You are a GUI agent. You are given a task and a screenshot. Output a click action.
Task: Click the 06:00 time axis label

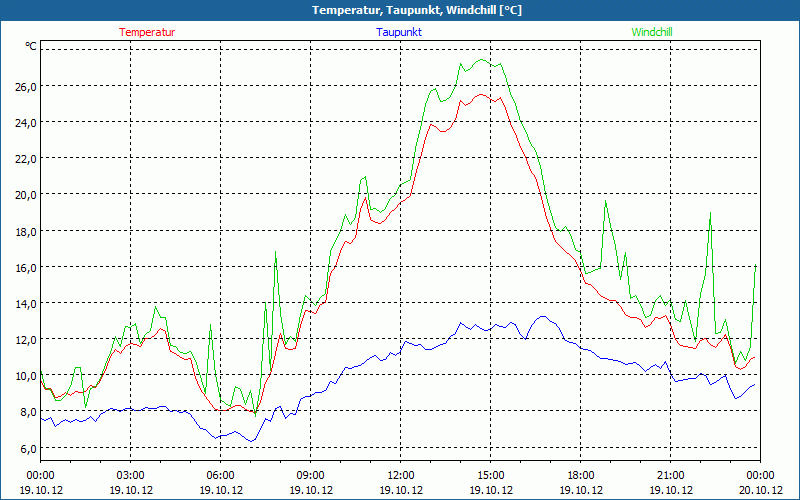220,476
